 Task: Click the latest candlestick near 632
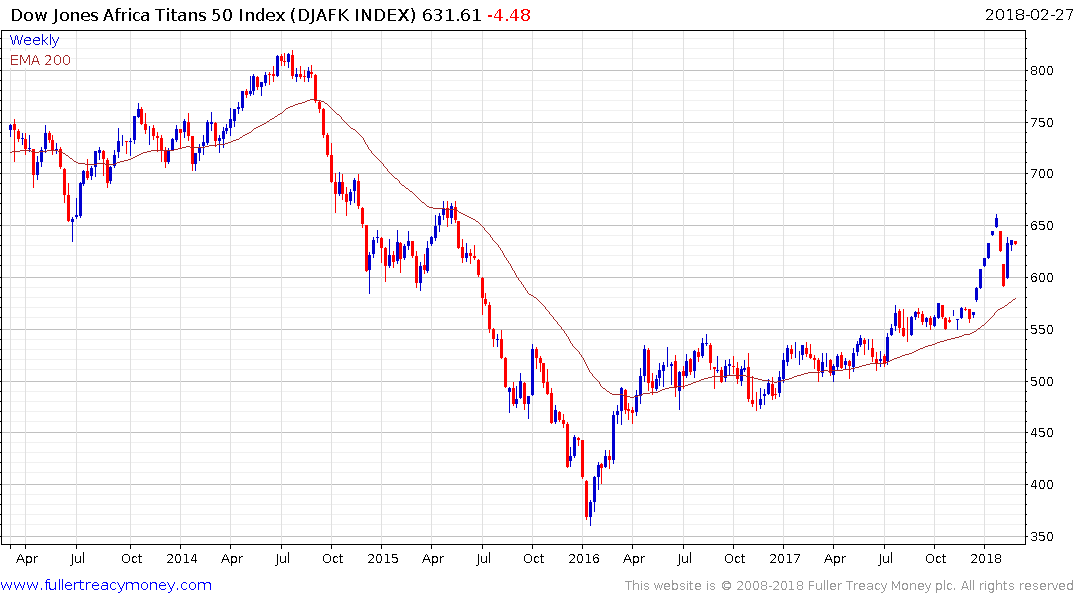[x=1015, y=243]
